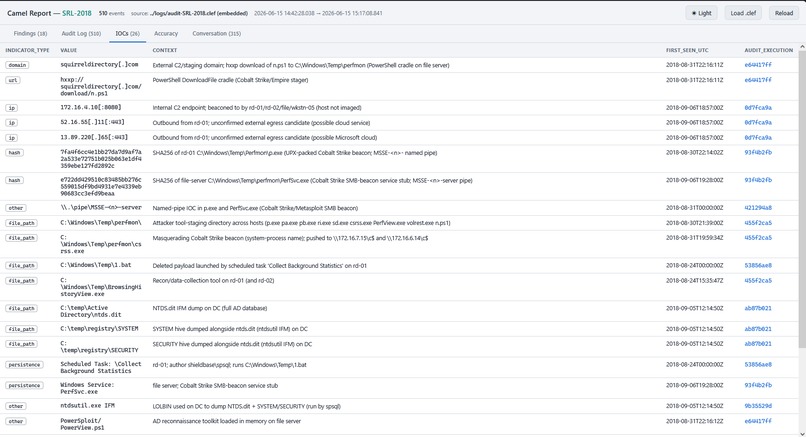
Task: Click the AUDIT_EXECUTION column header
Action: 768,50
